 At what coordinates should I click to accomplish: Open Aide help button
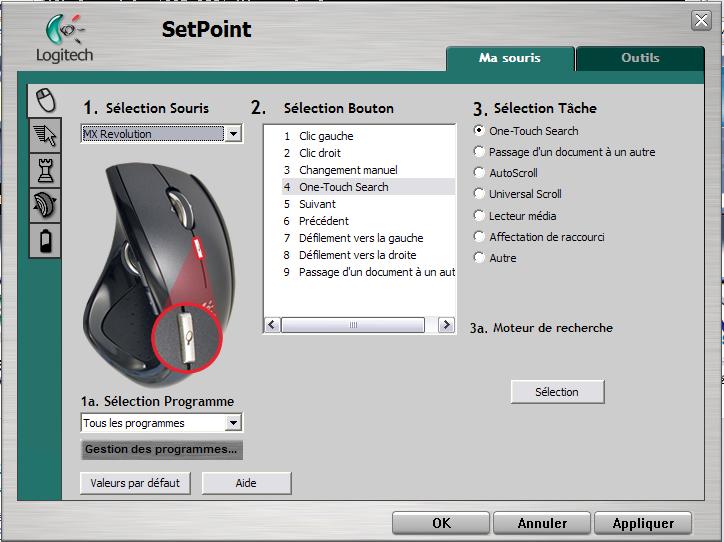pyautogui.click(x=246, y=483)
